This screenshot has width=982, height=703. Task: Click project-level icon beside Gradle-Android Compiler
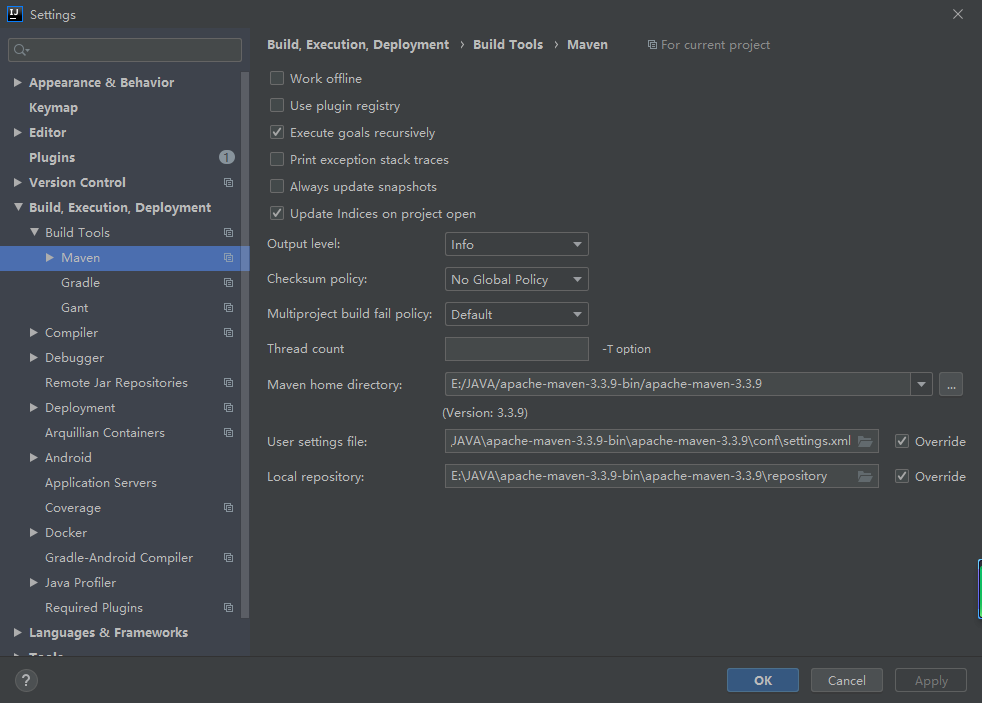tap(229, 558)
